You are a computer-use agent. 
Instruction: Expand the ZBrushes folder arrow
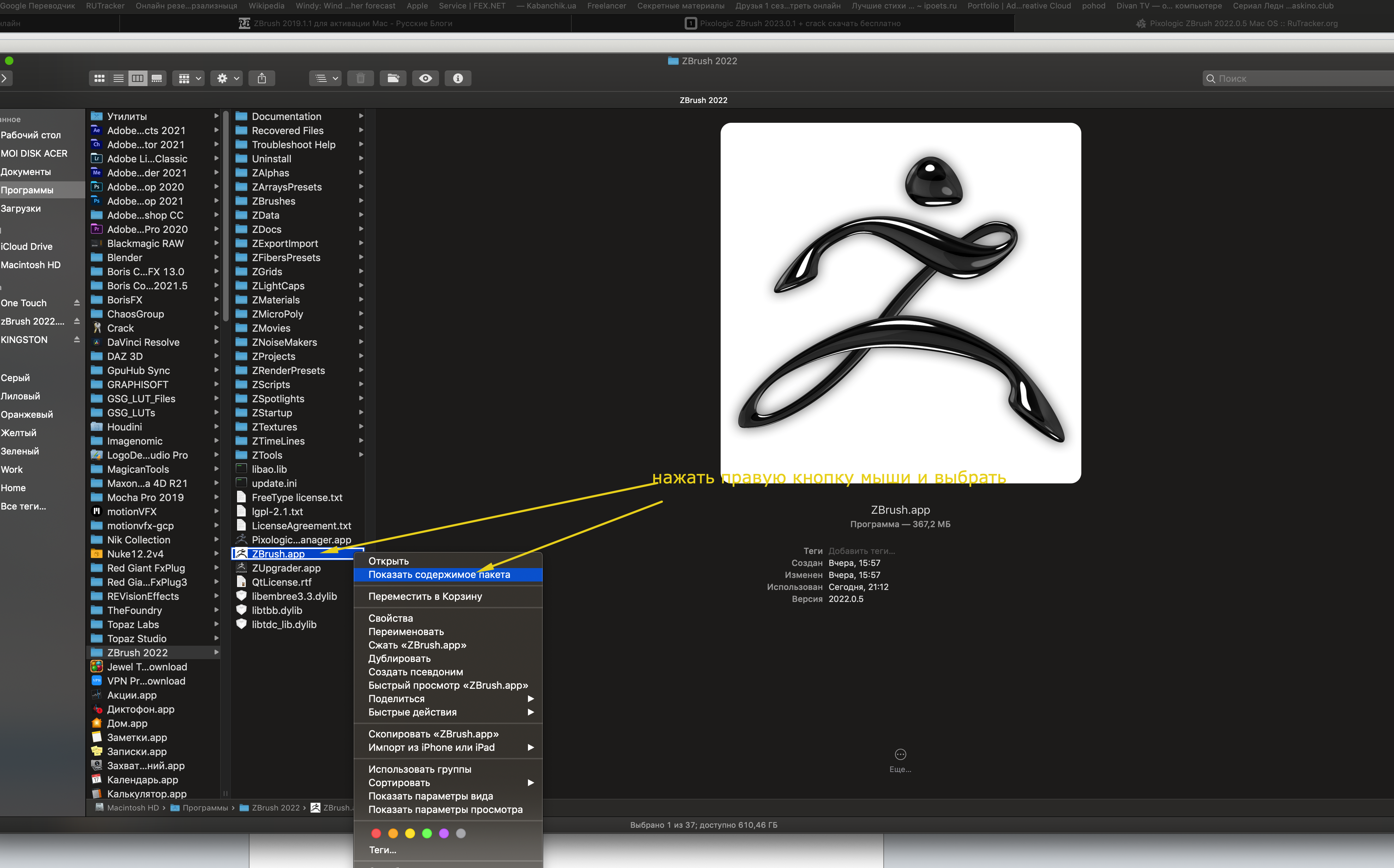tap(361, 201)
